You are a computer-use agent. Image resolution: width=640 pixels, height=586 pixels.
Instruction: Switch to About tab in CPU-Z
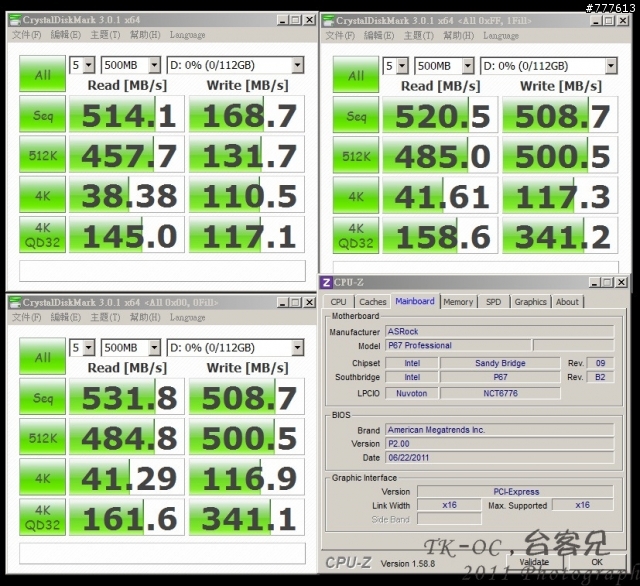pyautogui.click(x=567, y=302)
